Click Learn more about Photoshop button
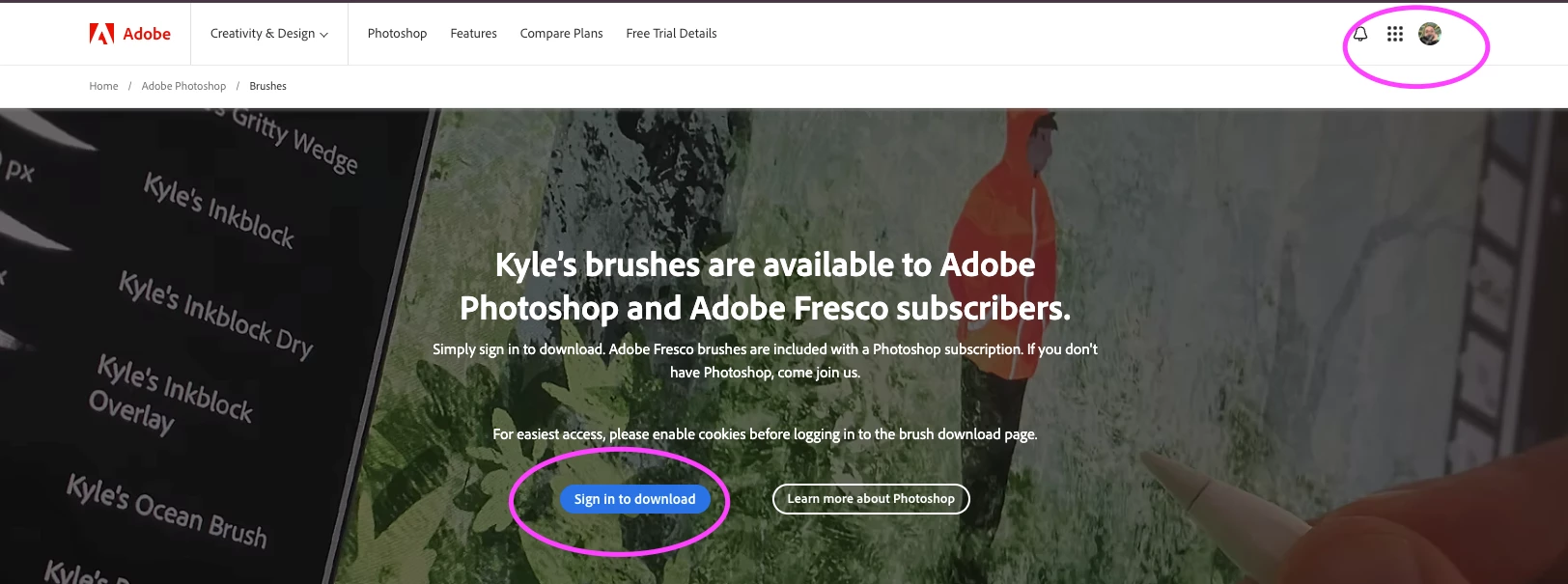 871,499
